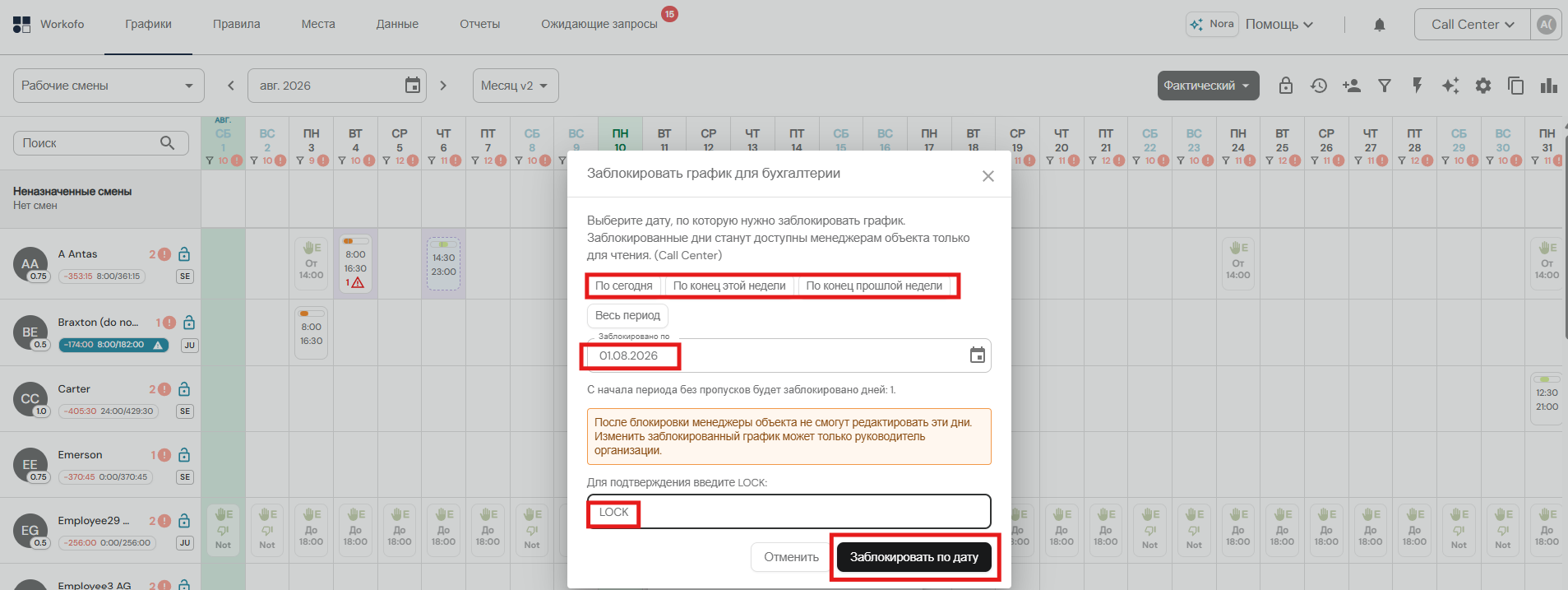The image size is (1568, 590).
Task: Click the авг. 2026 month picker
Action: pyautogui.click(x=337, y=86)
